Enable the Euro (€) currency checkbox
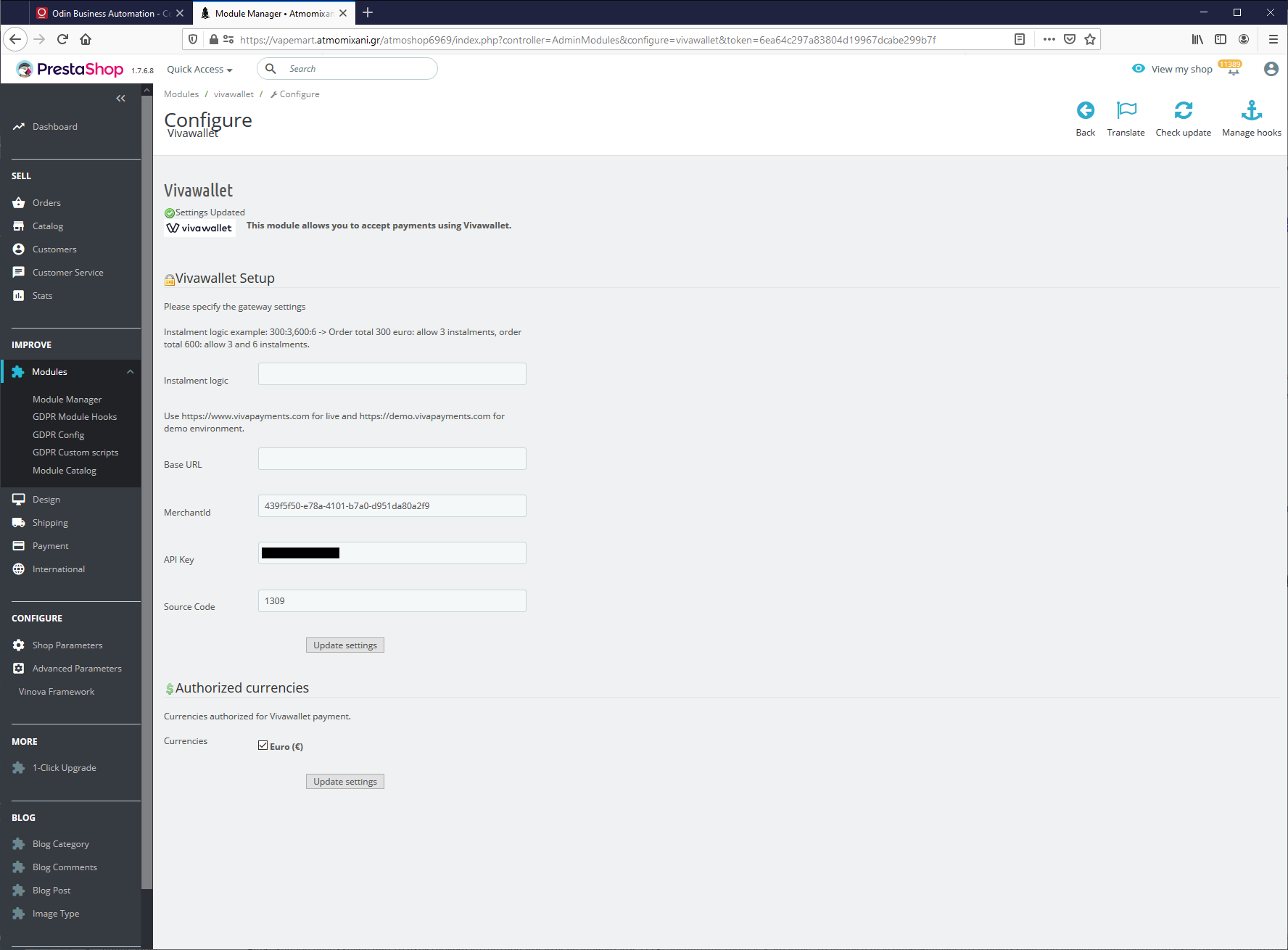 (x=263, y=745)
